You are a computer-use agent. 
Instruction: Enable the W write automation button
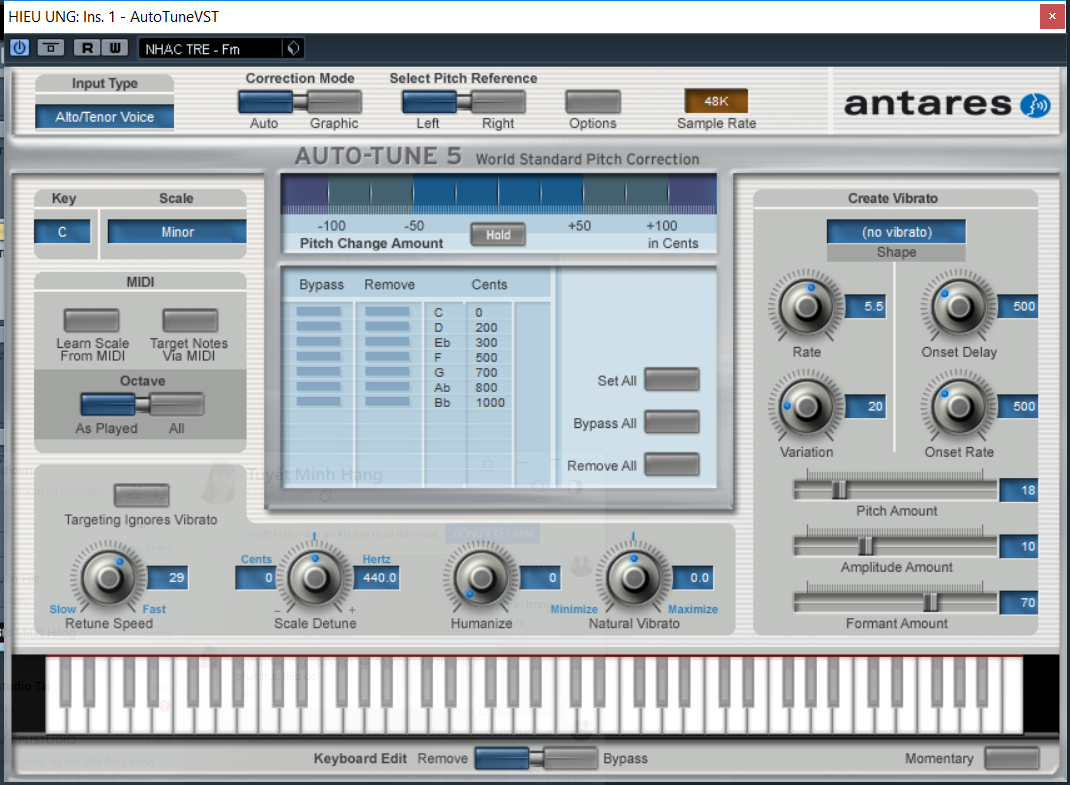(115, 48)
